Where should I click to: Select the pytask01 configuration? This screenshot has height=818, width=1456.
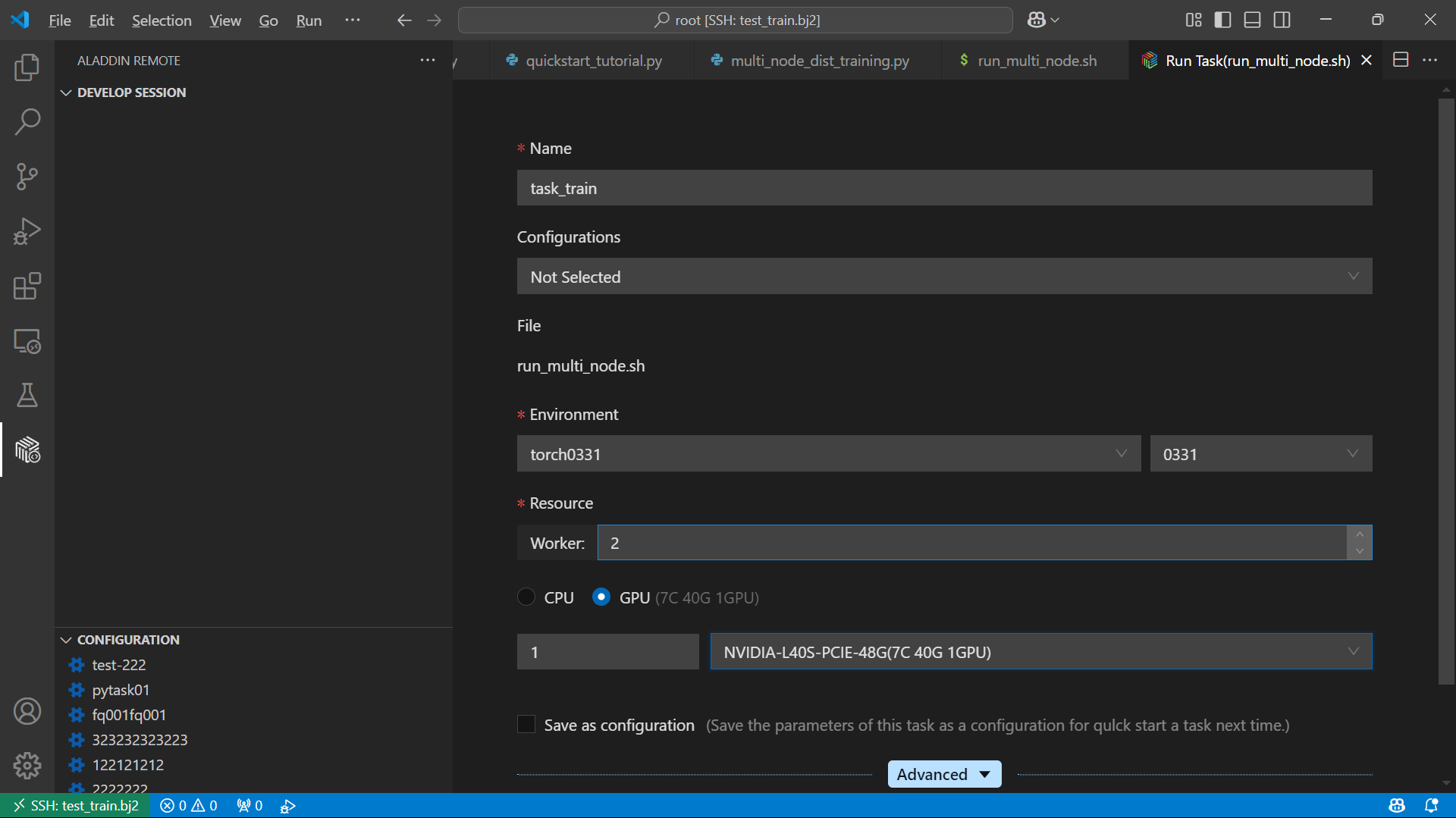click(x=120, y=690)
